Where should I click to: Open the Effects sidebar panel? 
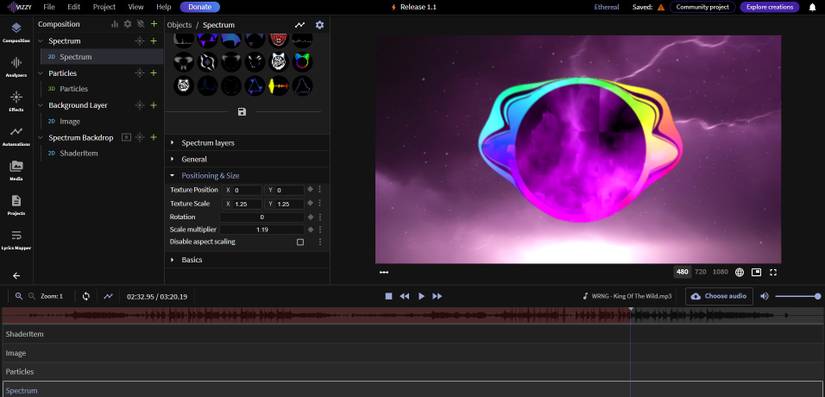[x=16, y=101]
